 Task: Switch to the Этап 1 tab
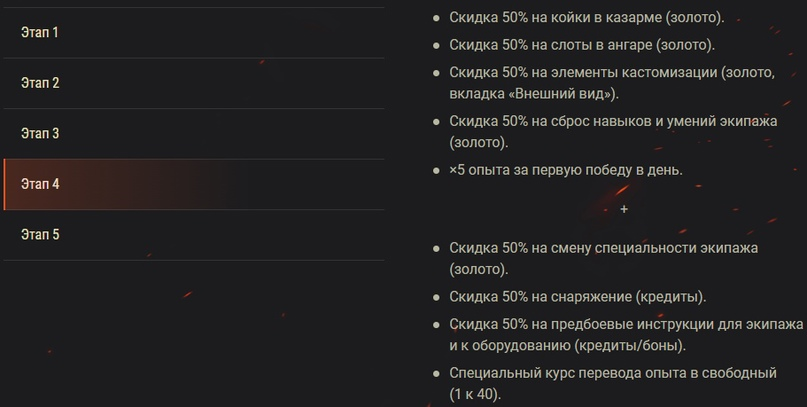pyautogui.click(x=40, y=33)
